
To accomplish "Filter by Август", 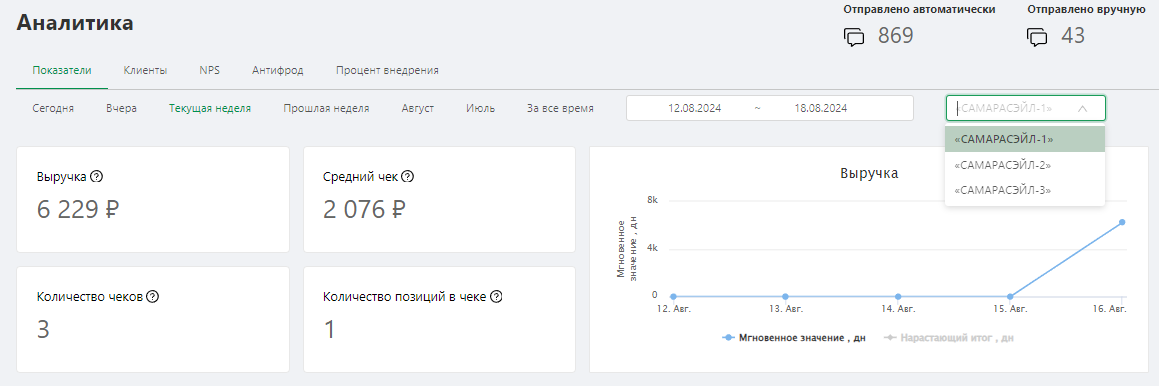I will coord(418,108).
